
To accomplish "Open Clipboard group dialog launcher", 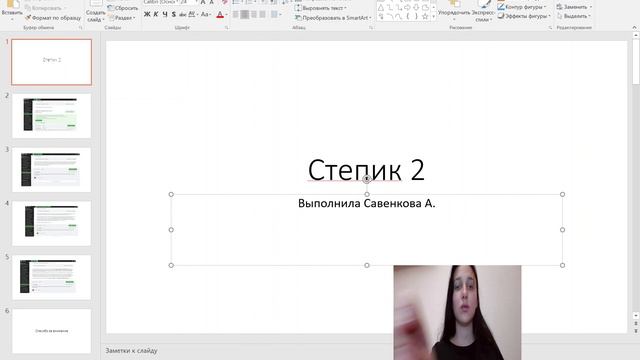I will 80,28.
